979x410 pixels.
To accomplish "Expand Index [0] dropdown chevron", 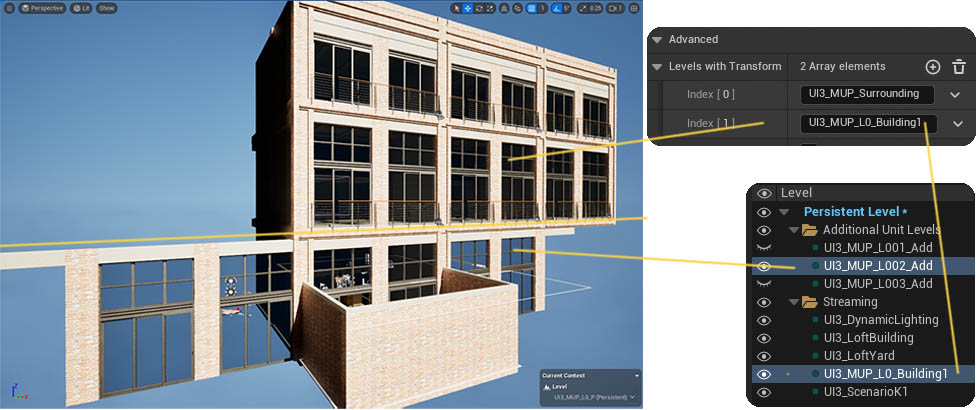I will click(957, 95).
